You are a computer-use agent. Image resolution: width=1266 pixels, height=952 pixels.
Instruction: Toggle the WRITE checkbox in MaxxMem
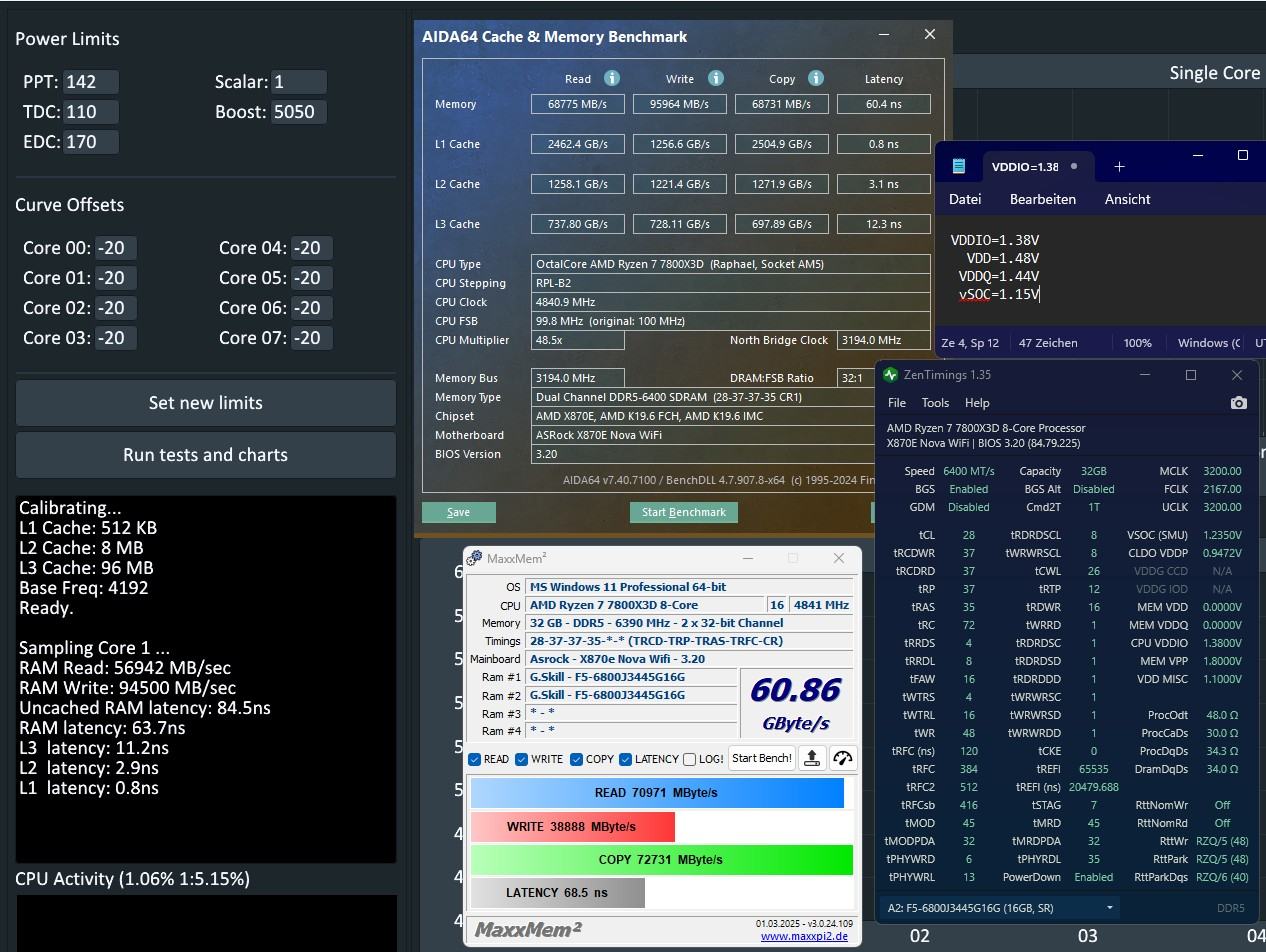(x=521, y=759)
